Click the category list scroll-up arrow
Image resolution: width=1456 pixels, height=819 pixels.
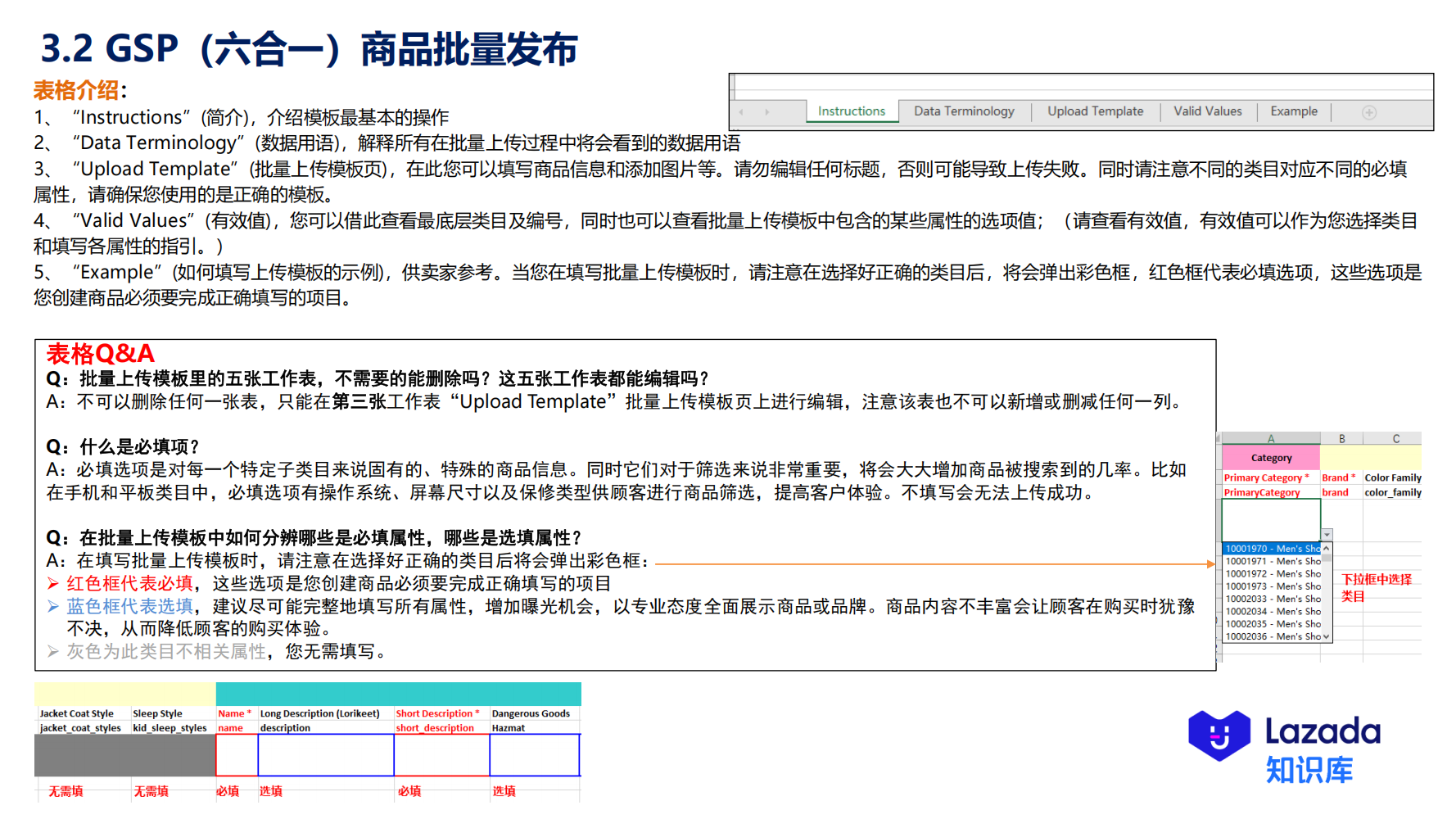click(x=1326, y=548)
